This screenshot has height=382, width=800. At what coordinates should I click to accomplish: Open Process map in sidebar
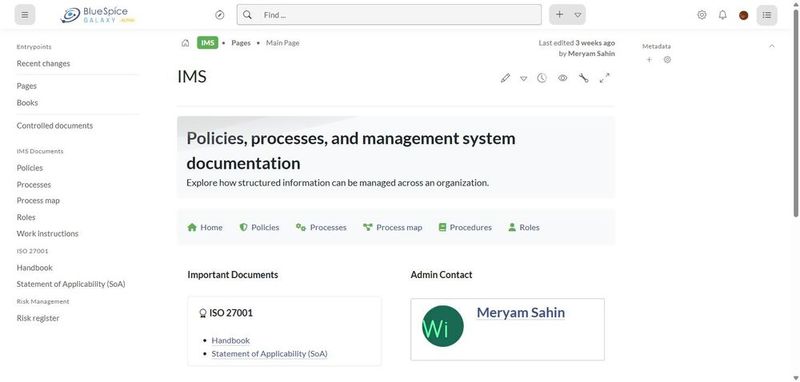38,200
